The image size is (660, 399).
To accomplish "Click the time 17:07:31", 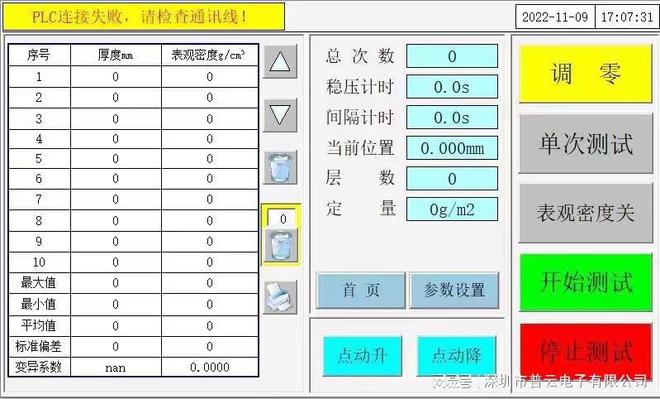I will 627,17.
